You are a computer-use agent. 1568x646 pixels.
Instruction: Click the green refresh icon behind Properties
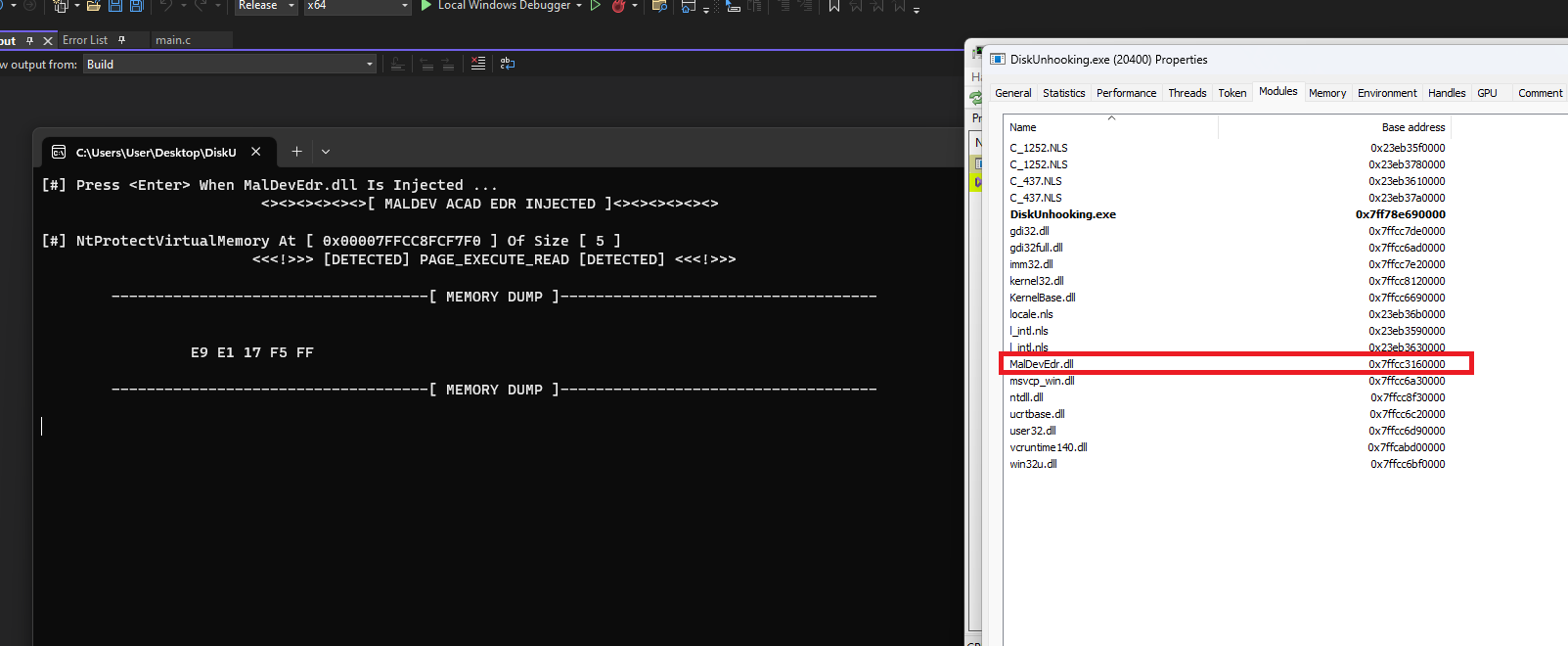(x=975, y=97)
